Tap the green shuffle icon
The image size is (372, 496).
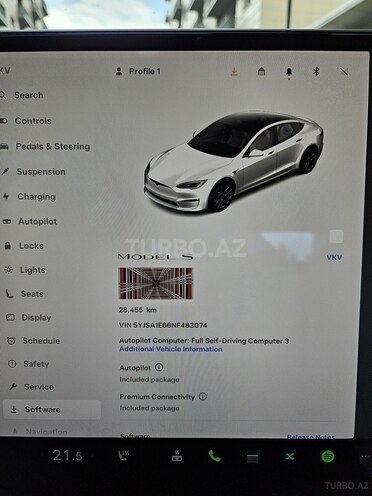point(290,456)
